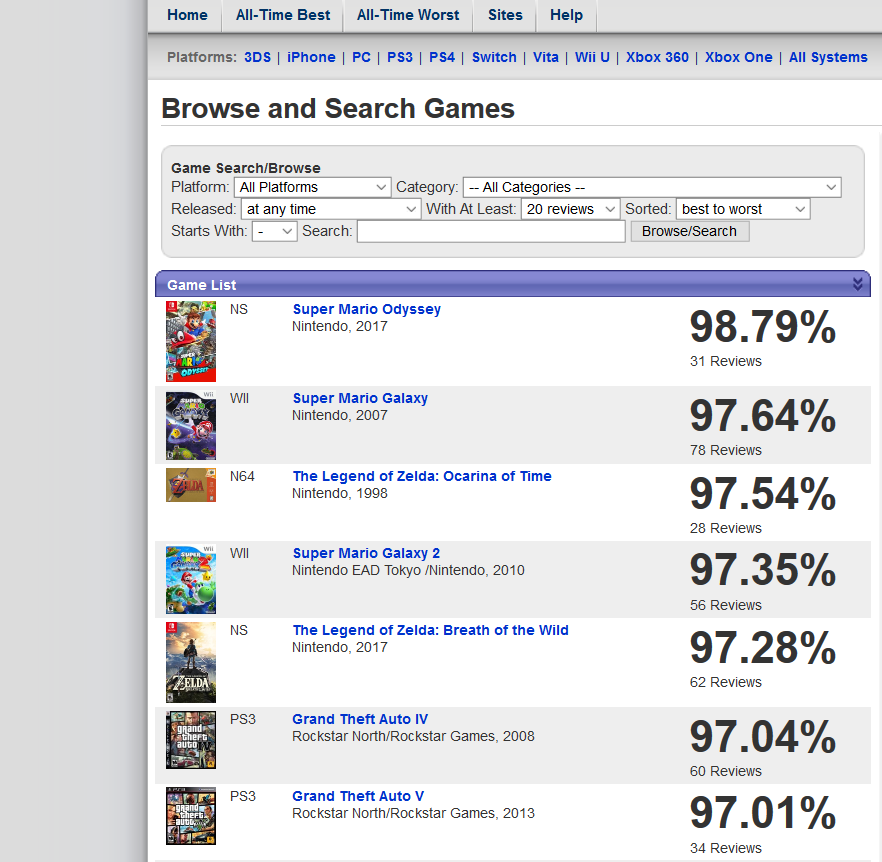Open the Released time dropdown
This screenshot has width=882, height=862.
[331, 209]
